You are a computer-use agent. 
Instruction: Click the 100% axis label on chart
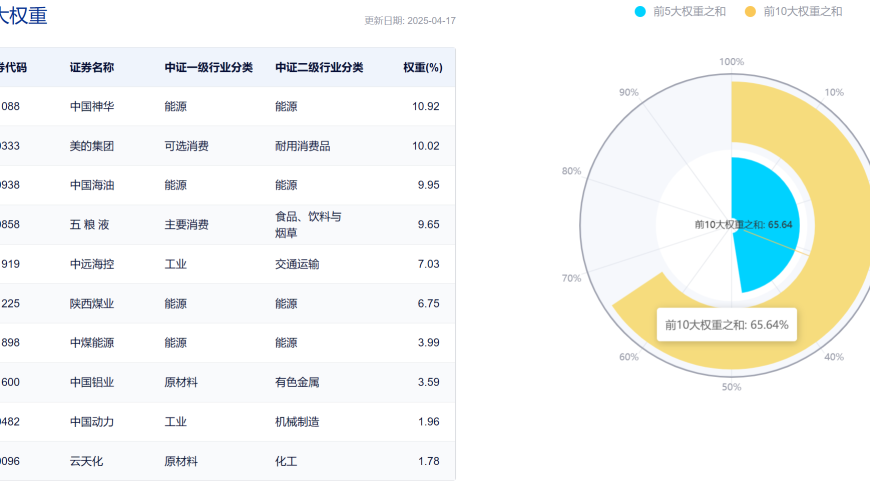click(x=731, y=62)
